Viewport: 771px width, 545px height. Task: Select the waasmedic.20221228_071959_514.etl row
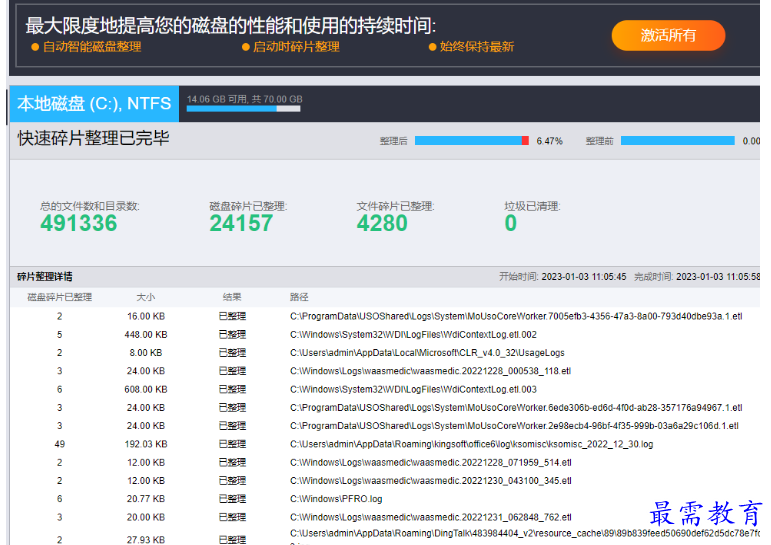[385, 462]
